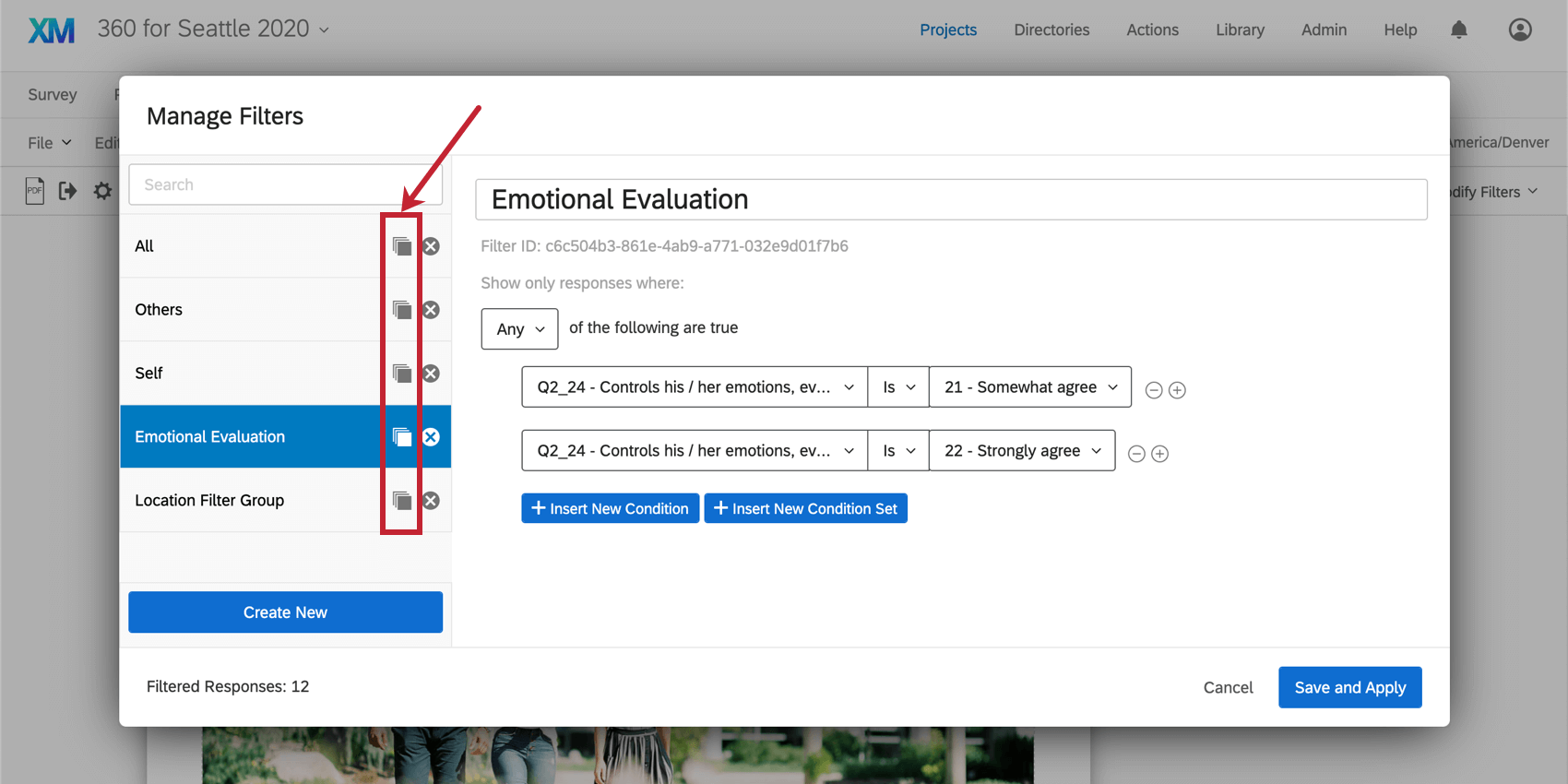
Task: Open first condition's 'Is' operator dropdown
Action: coord(897,387)
